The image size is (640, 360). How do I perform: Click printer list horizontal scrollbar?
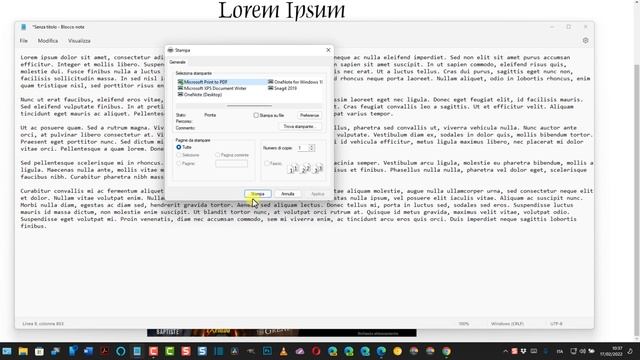point(249,105)
